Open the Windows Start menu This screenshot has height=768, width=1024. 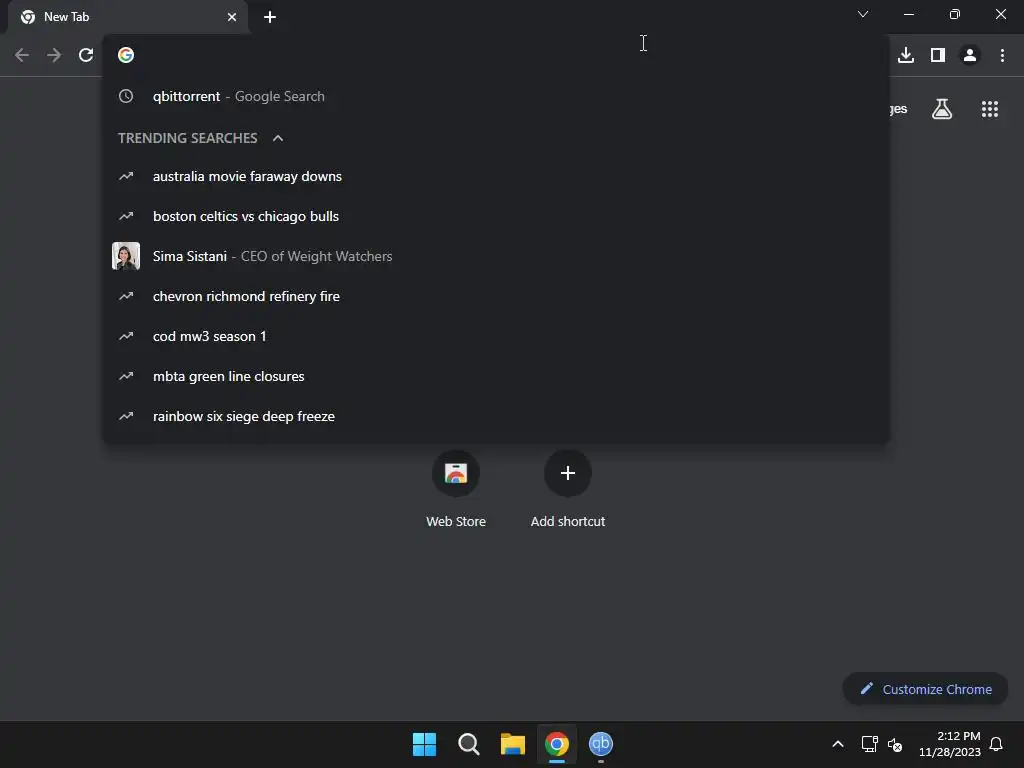[424, 744]
